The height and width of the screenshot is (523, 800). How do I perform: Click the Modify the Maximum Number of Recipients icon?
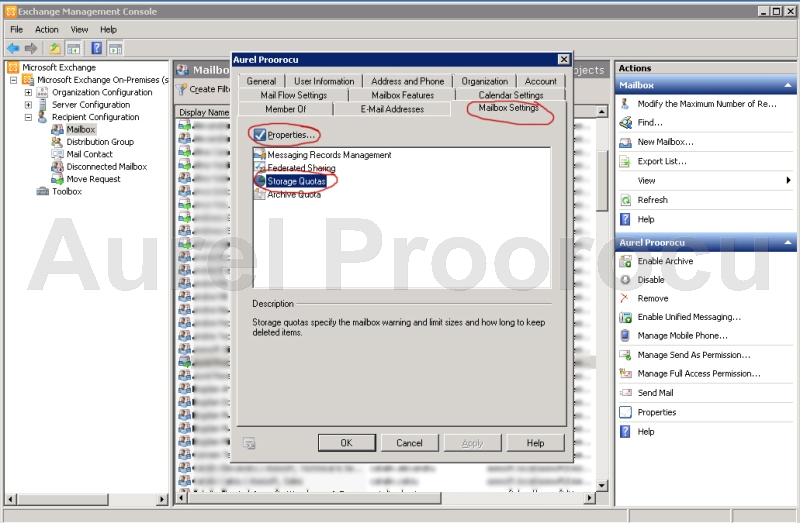pos(625,104)
